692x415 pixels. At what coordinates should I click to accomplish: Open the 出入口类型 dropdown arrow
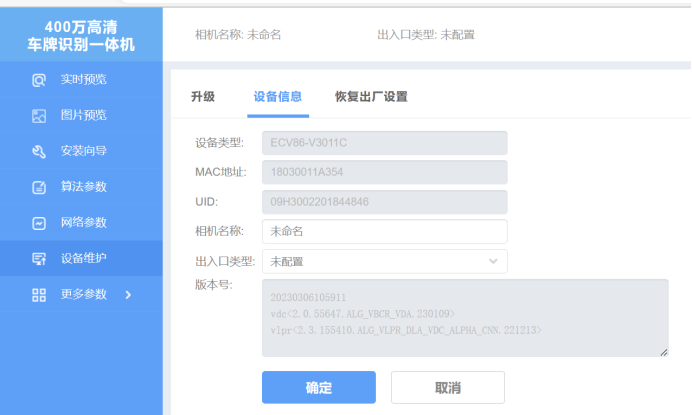pos(493,261)
